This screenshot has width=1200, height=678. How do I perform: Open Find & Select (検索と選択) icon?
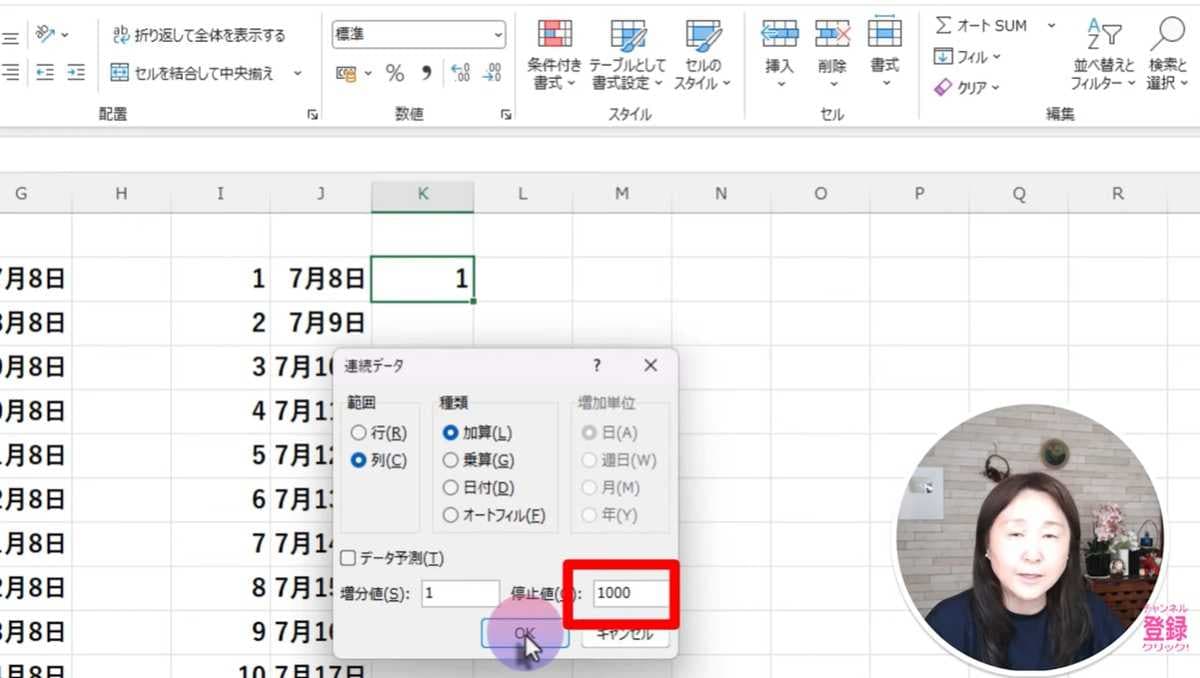click(x=1167, y=33)
